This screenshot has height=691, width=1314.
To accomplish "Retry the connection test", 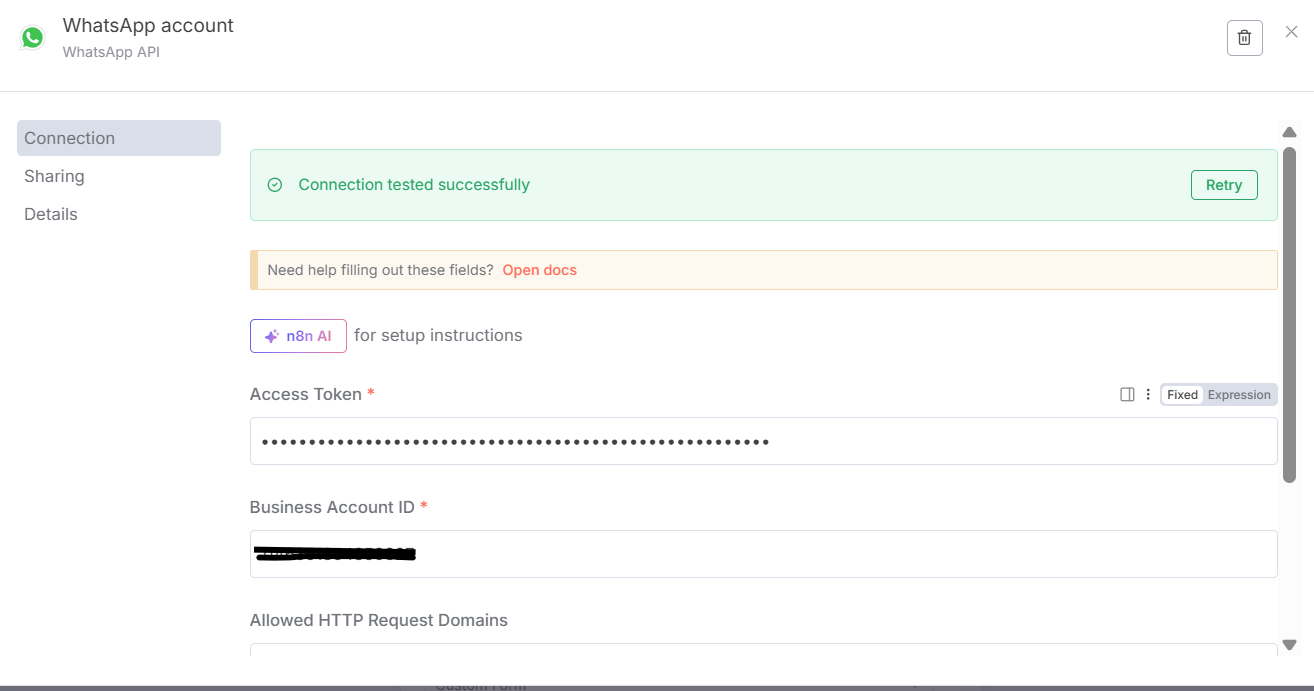I will pos(1224,185).
